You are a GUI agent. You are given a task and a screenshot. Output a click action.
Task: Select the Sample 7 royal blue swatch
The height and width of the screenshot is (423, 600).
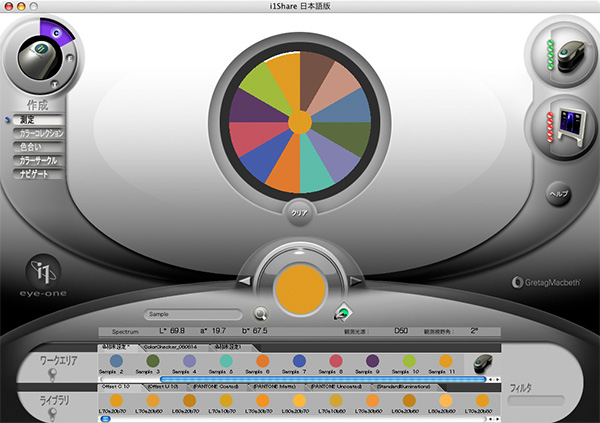tap(299, 361)
